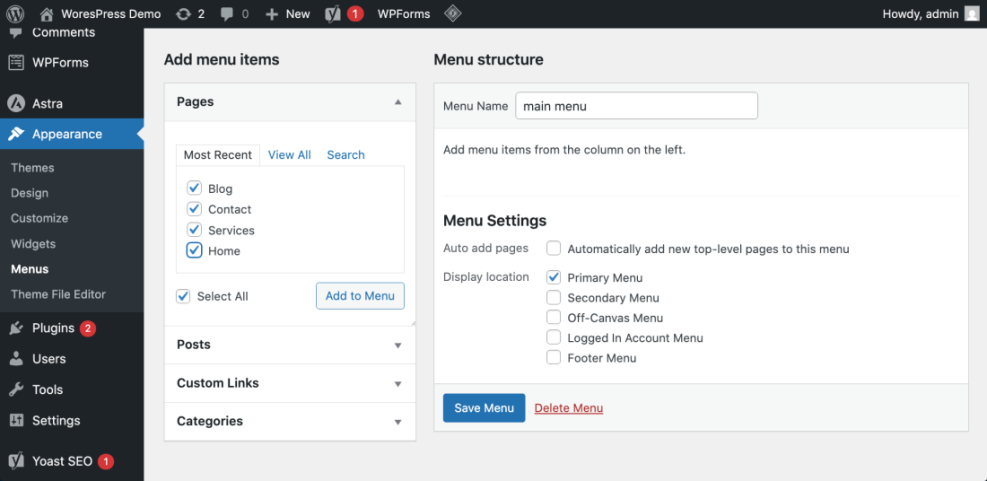This screenshot has width=987, height=481.
Task: Open the WoresPress Demo site link
Action: click(x=111, y=14)
